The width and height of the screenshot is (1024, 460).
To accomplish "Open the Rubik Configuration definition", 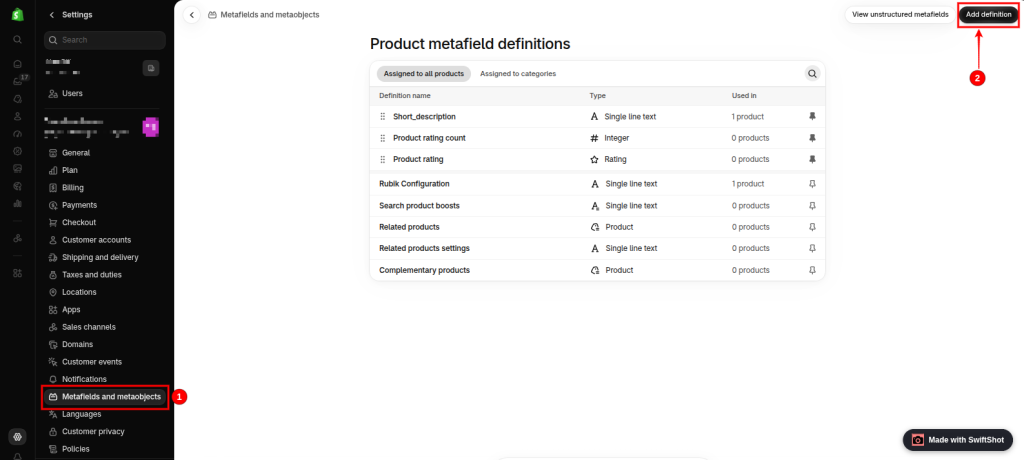I will [x=414, y=184].
